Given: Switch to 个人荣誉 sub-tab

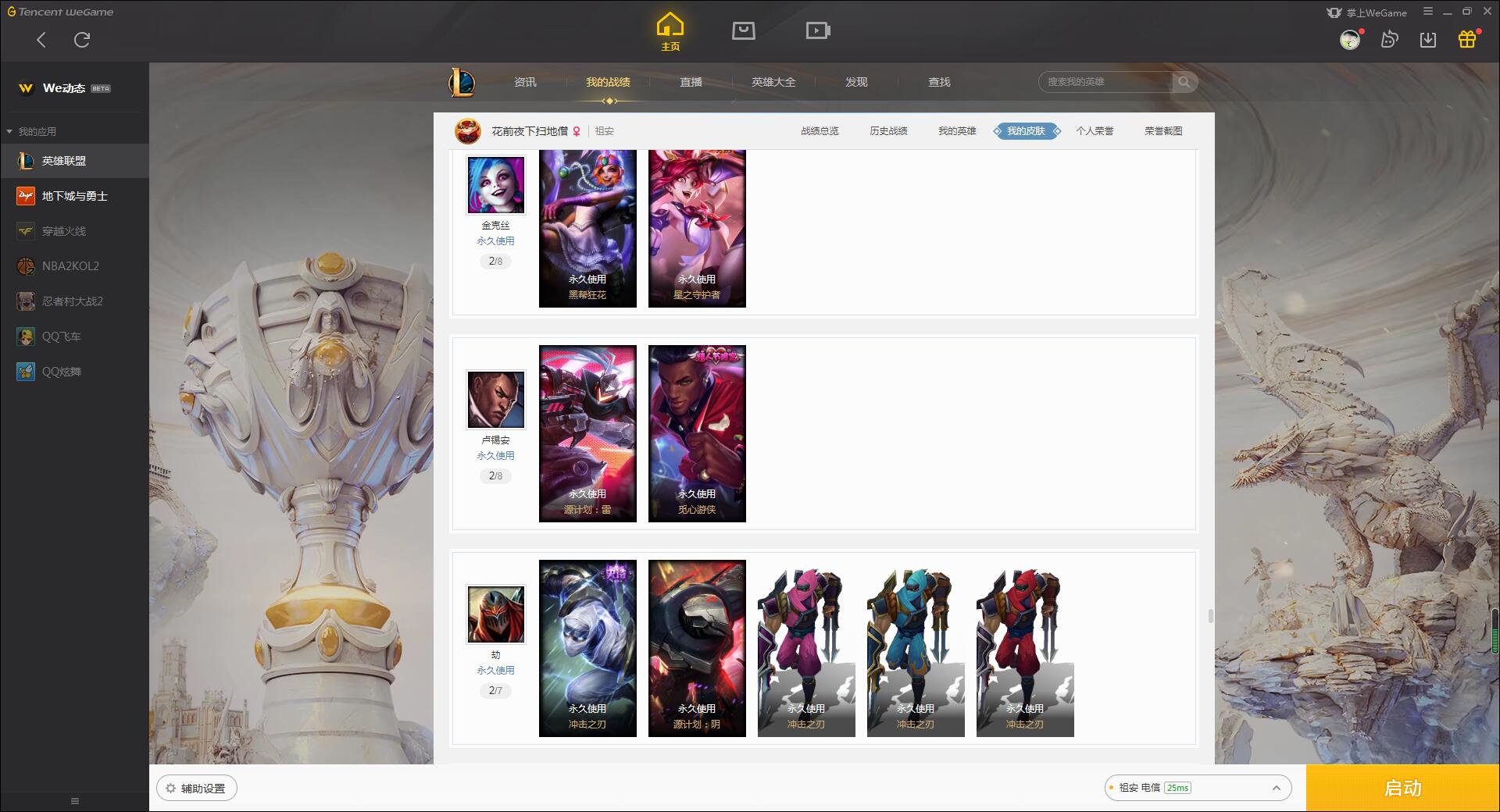Looking at the screenshot, I should click(x=1095, y=131).
